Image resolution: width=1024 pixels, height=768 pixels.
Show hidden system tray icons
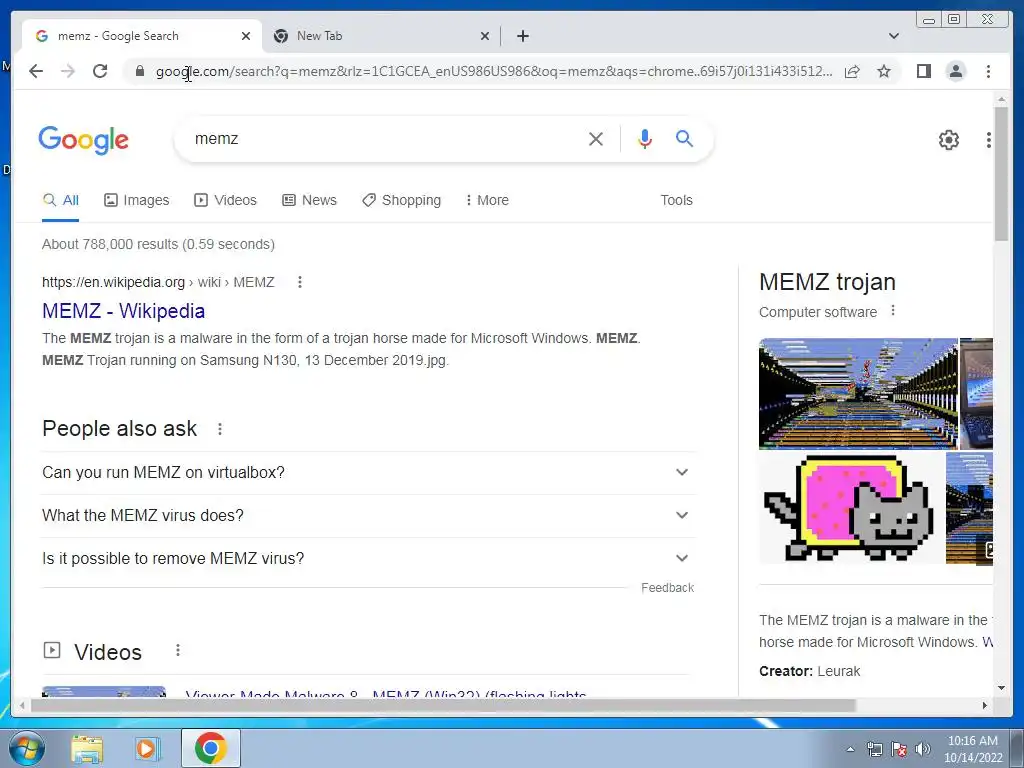coord(850,749)
